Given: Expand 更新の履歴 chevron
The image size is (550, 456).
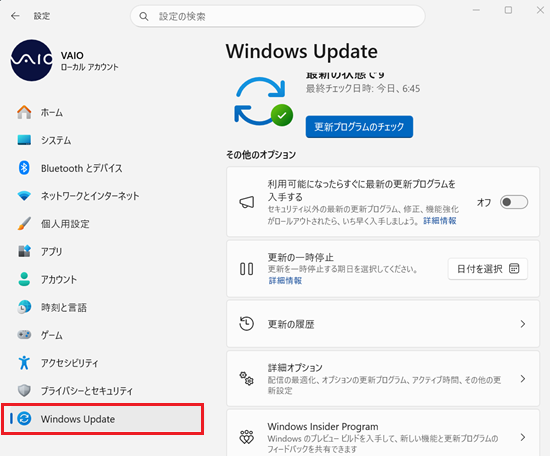Looking at the screenshot, I should (523, 324).
